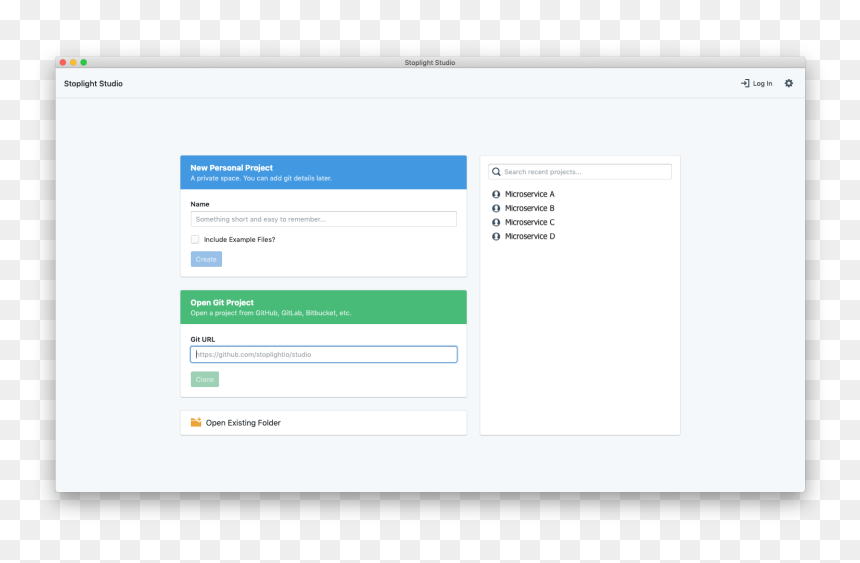Focus the Git URL input field
The image size is (860, 563).
point(324,354)
